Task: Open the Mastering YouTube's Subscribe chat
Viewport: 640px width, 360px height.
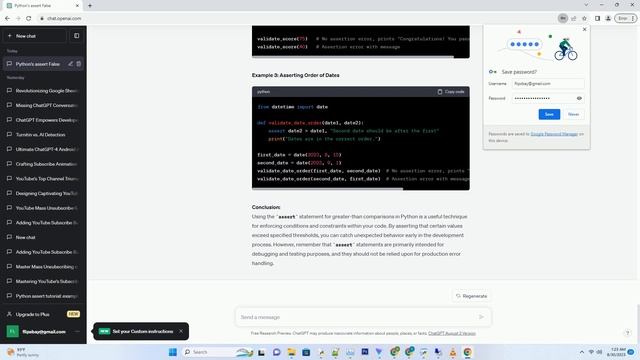Action: (43, 281)
